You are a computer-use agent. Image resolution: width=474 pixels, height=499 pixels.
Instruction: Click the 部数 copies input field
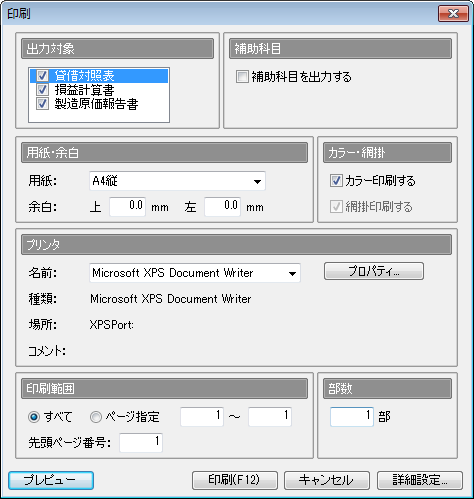tap(352, 417)
